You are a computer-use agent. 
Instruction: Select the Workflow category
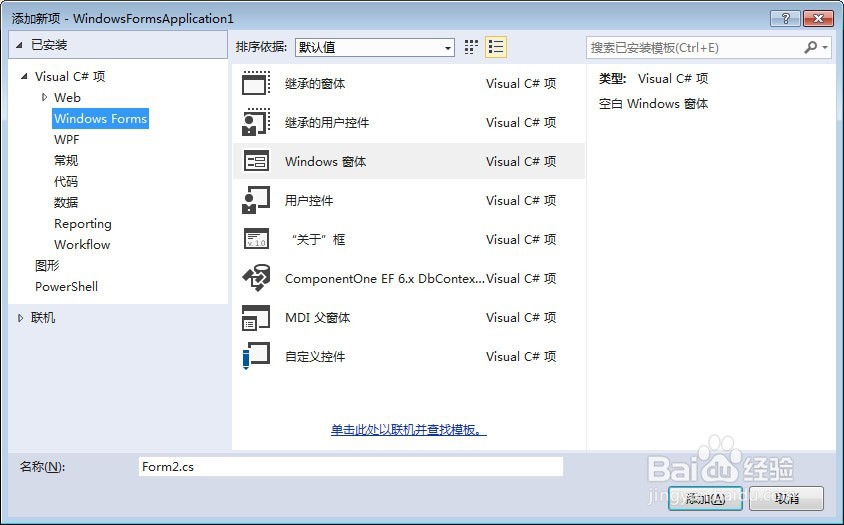tap(82, 244)
